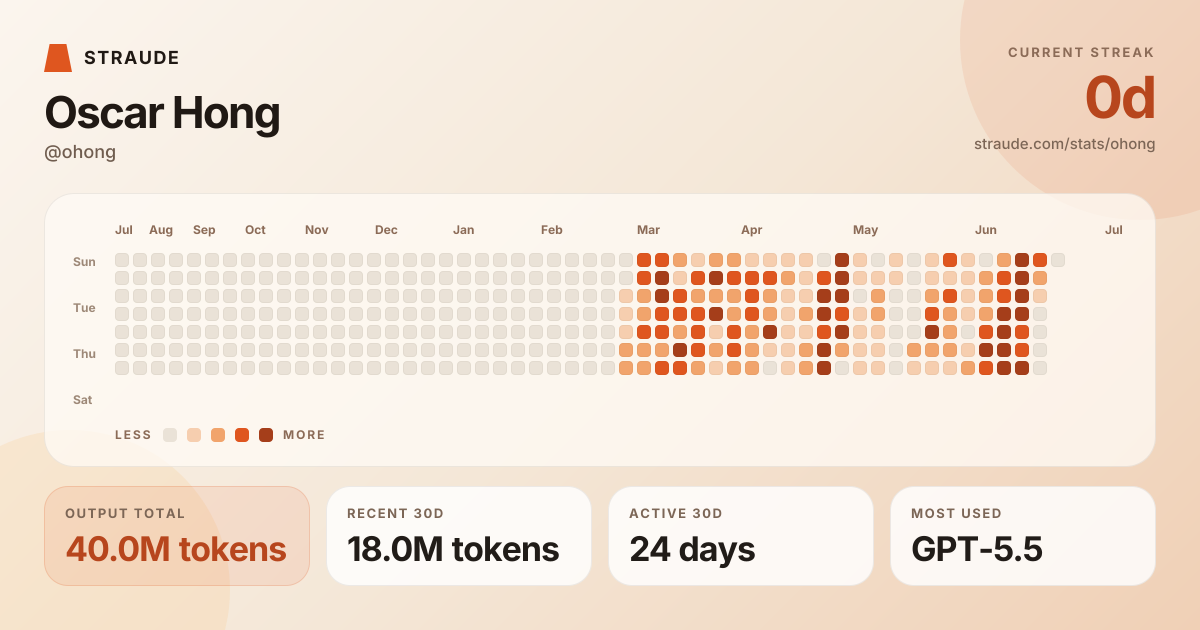Click the current streak 0d value
Image resolution: width=1200 pixels, height=630 pixels.
(1120, 98)
